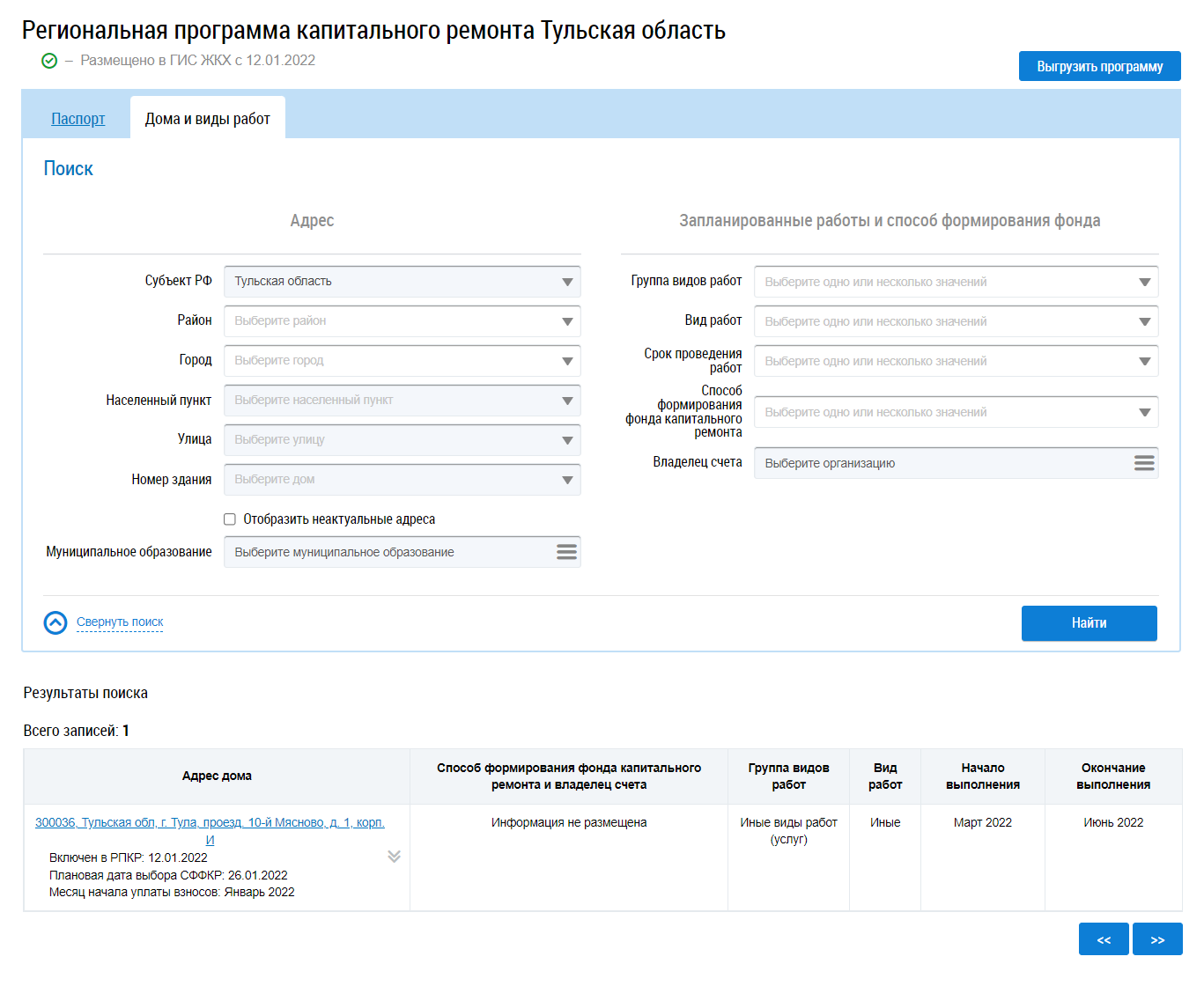1204x986 pixels.
Task: Expand address details double chevron in results row
Action: pyautogui.click(x=394, y=857)
